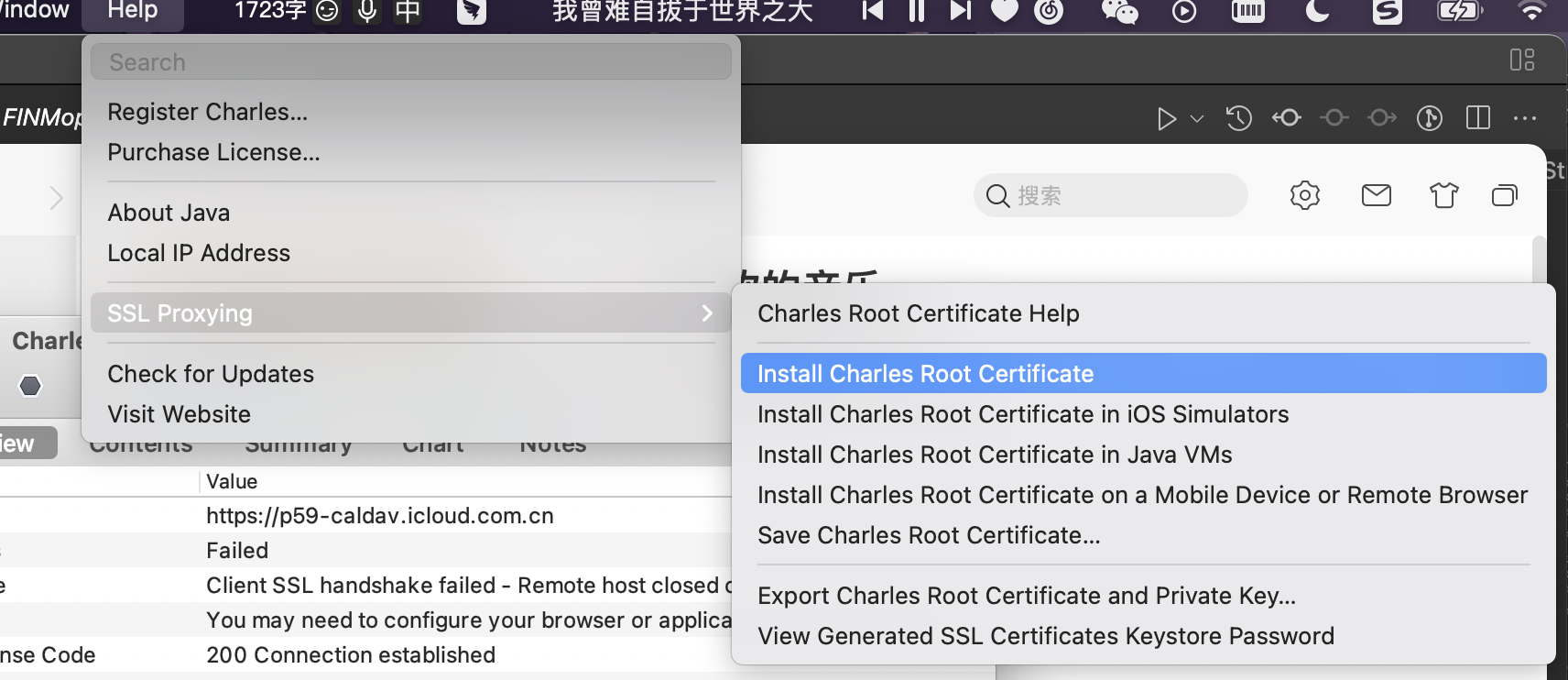
Task: Open WeChat menu bar icon
Action: pos(1119,11)
